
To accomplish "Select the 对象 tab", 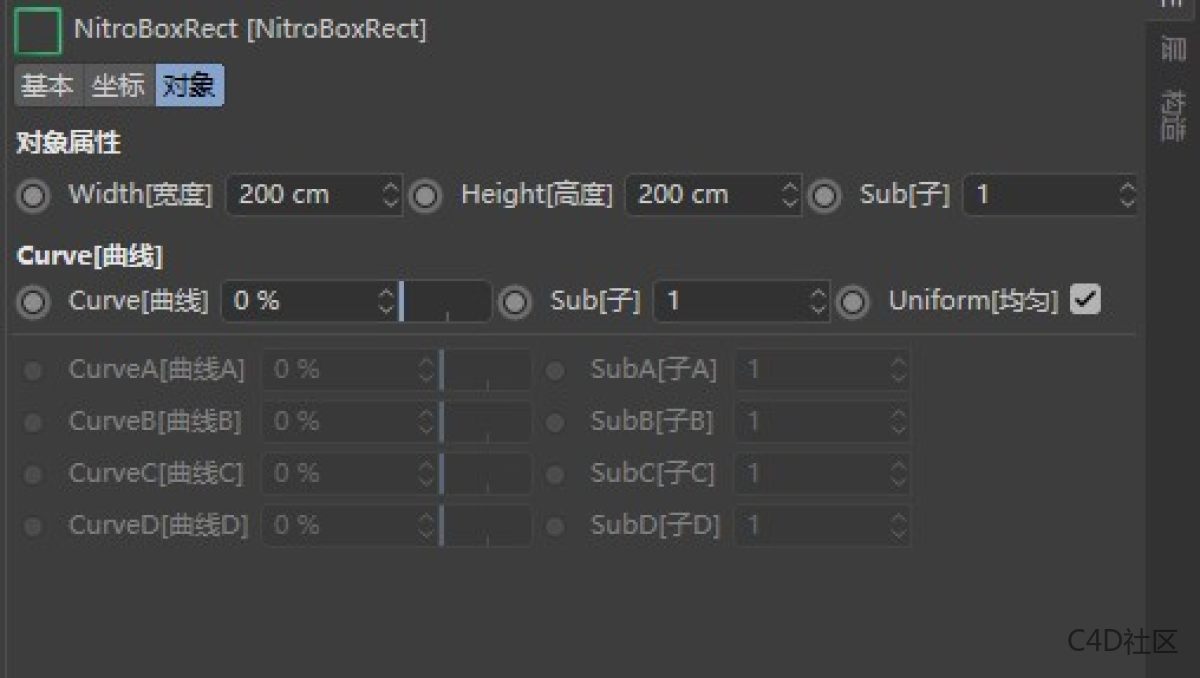I will pyautogui.click(x=188, y=85).
